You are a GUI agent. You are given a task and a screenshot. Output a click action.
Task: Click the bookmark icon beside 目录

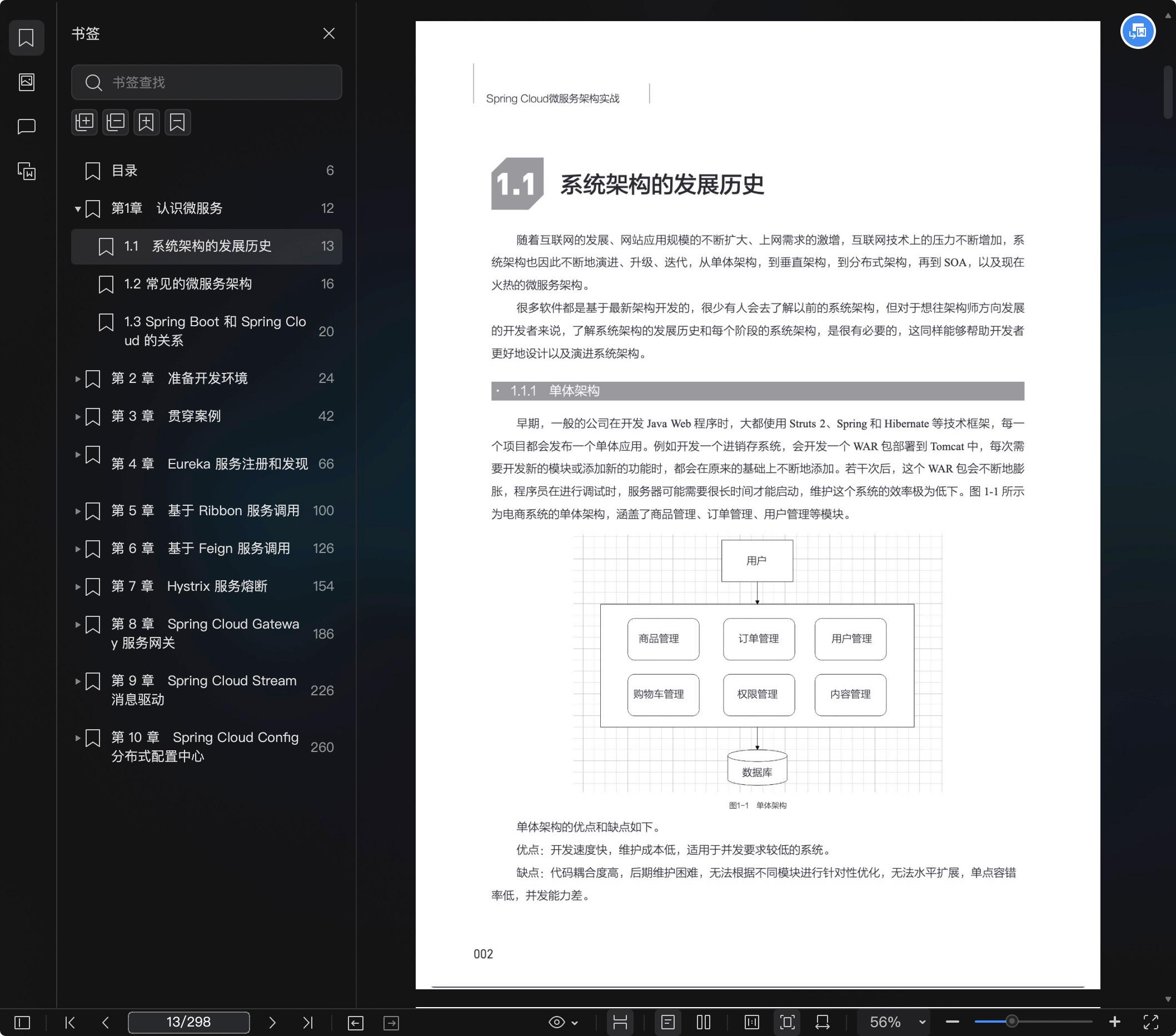(93, 171)
